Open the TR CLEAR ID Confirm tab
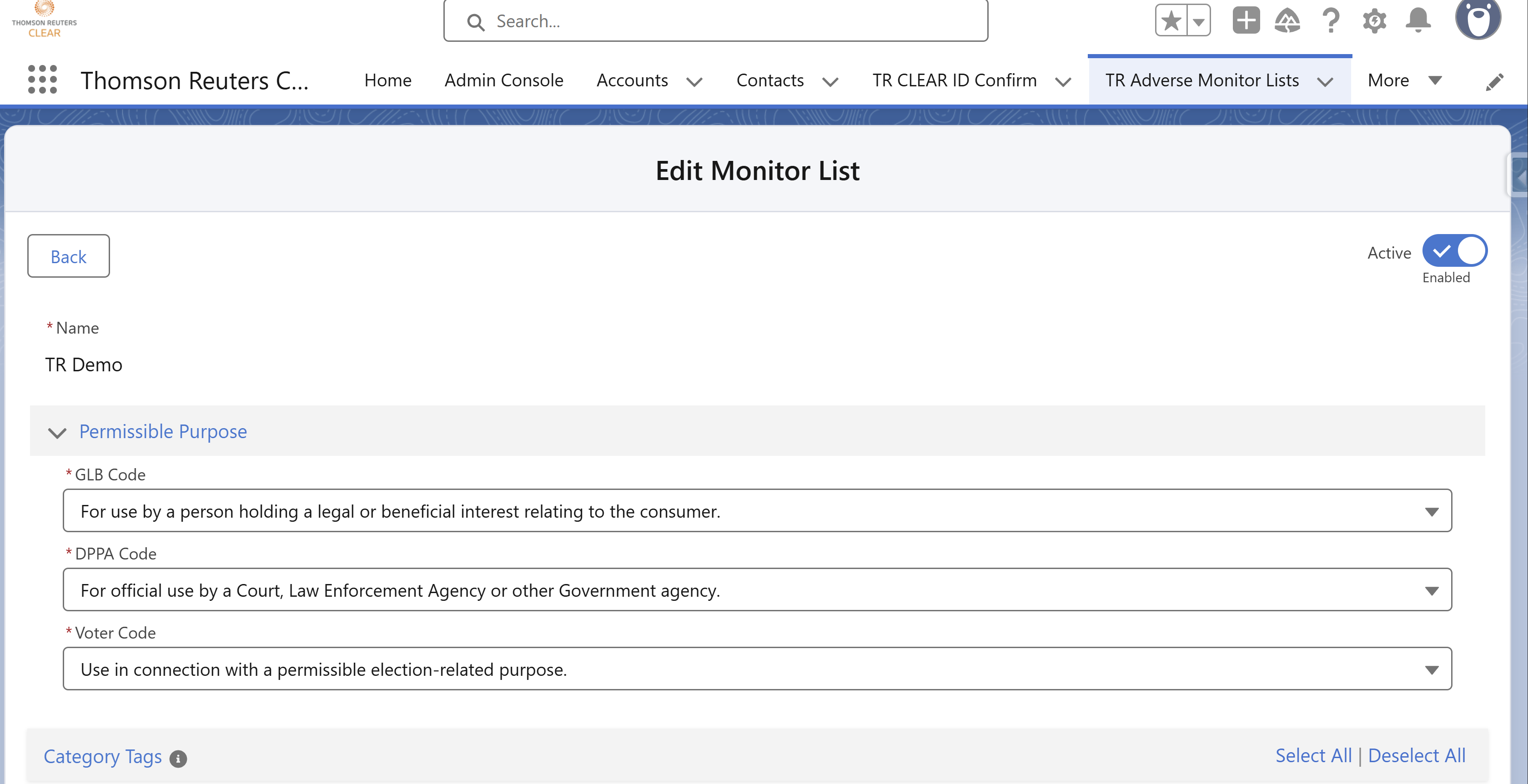The height and width of the screenshot is (784, 1528). [955, 80]
